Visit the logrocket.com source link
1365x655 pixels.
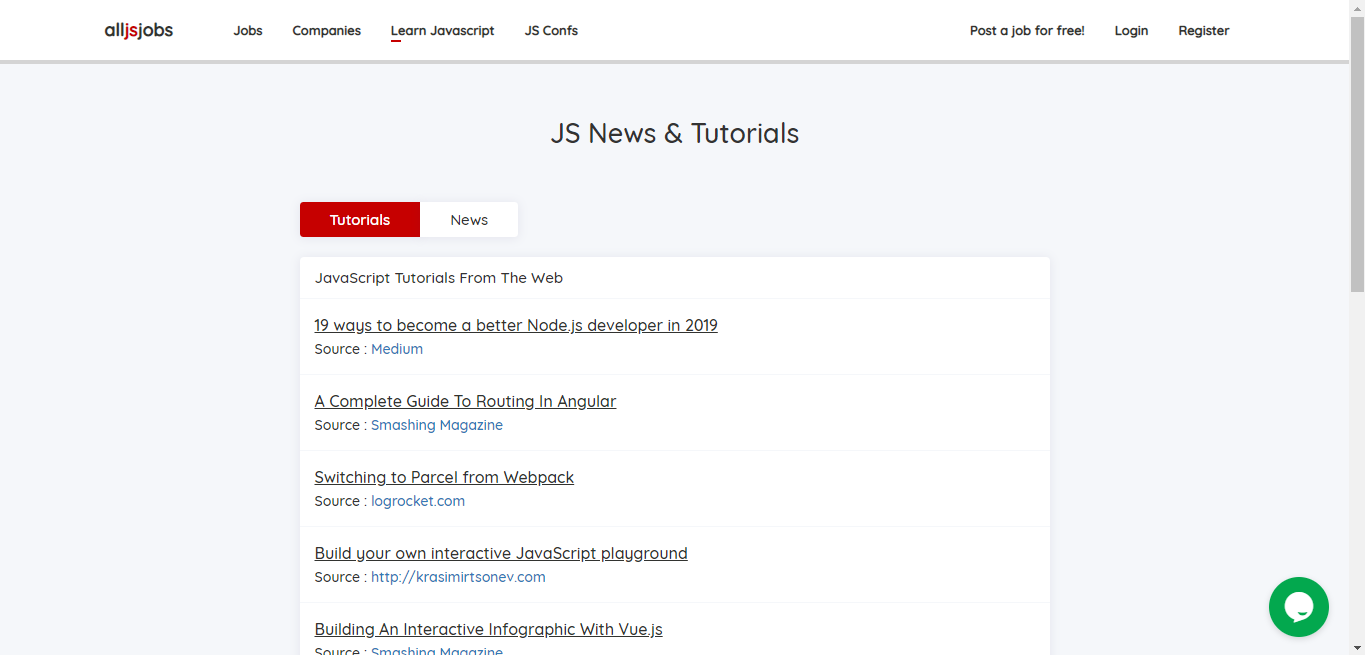tap(418, 501)
